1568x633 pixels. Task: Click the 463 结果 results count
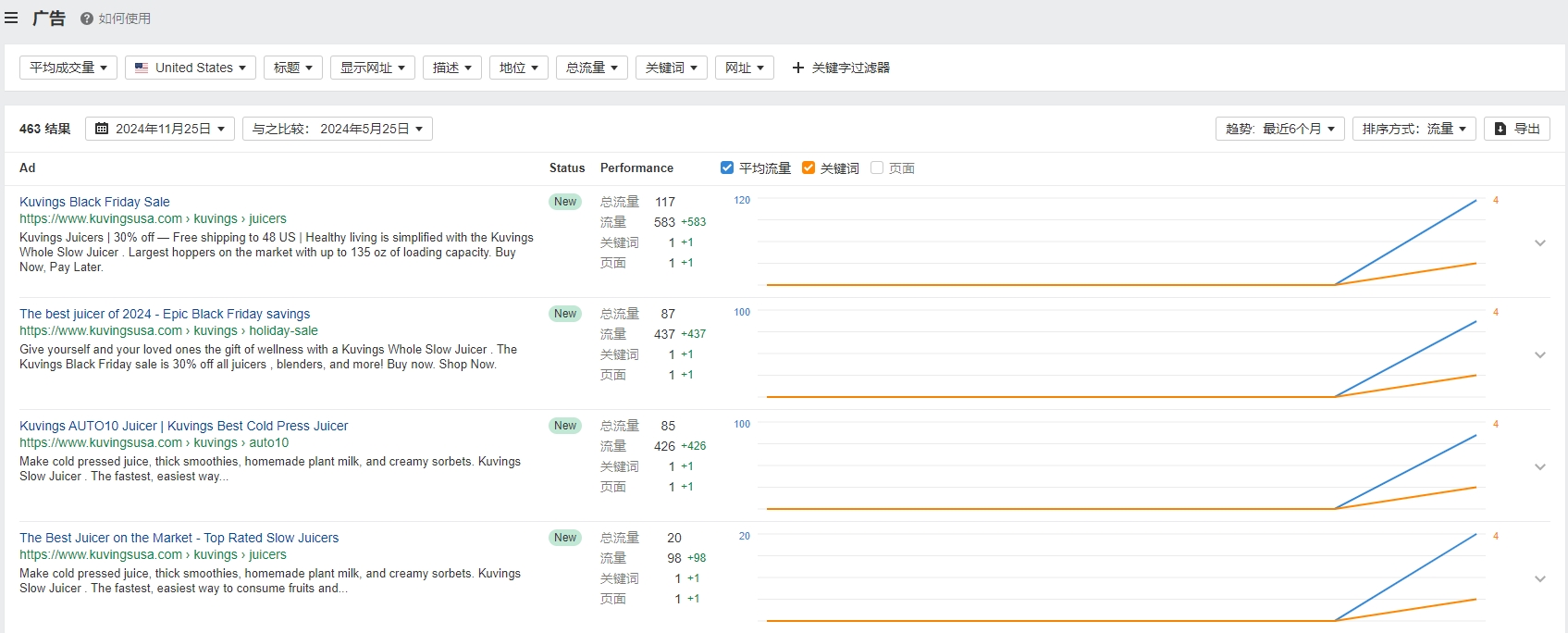(45, 129)
